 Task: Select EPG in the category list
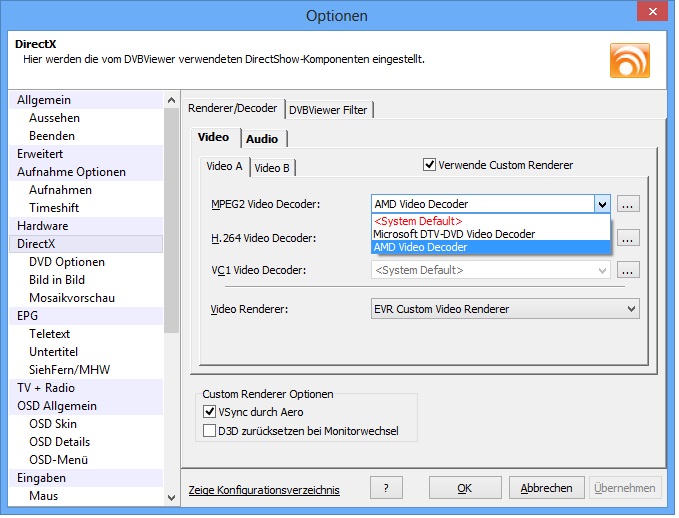(87, 317)
